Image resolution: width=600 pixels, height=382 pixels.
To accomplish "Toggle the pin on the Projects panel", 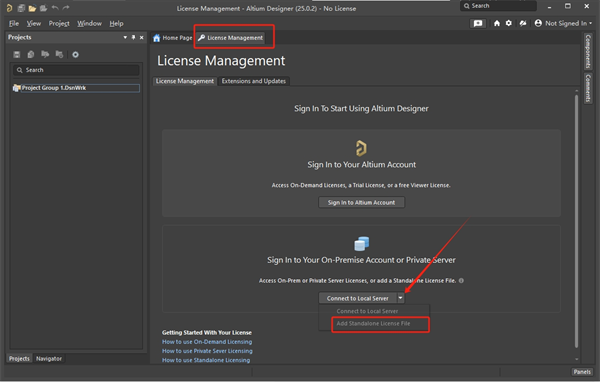I will pyautogui.click(x=133, y=38).
